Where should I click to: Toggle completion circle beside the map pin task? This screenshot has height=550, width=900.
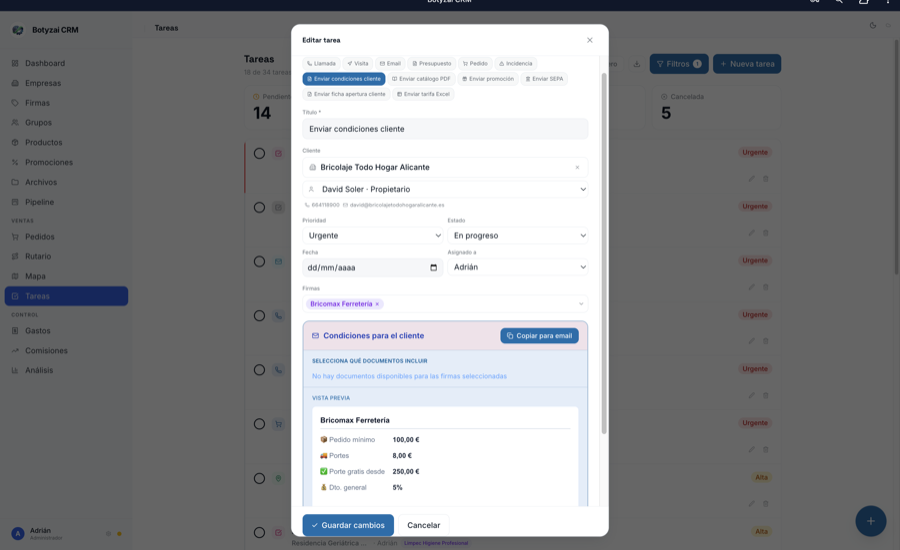tap(259, 478)
